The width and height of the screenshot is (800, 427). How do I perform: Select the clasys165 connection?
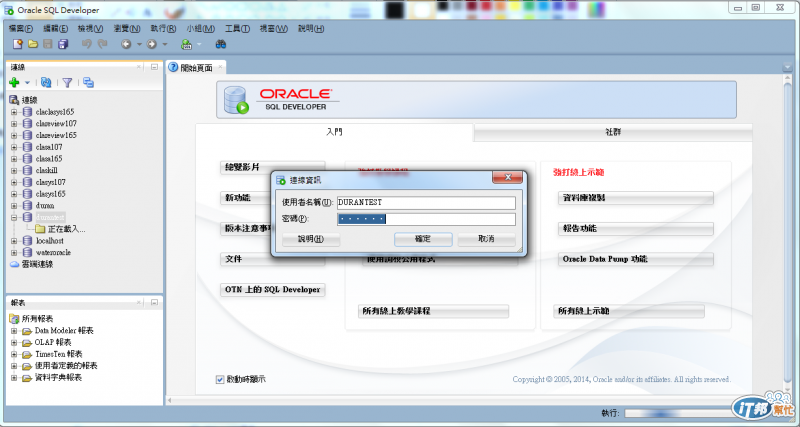tap(51, 194)
